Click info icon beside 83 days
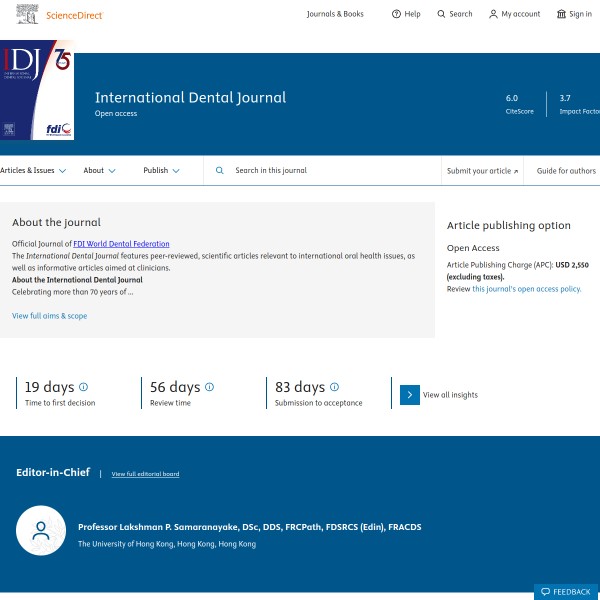 [x=334, y=387]
